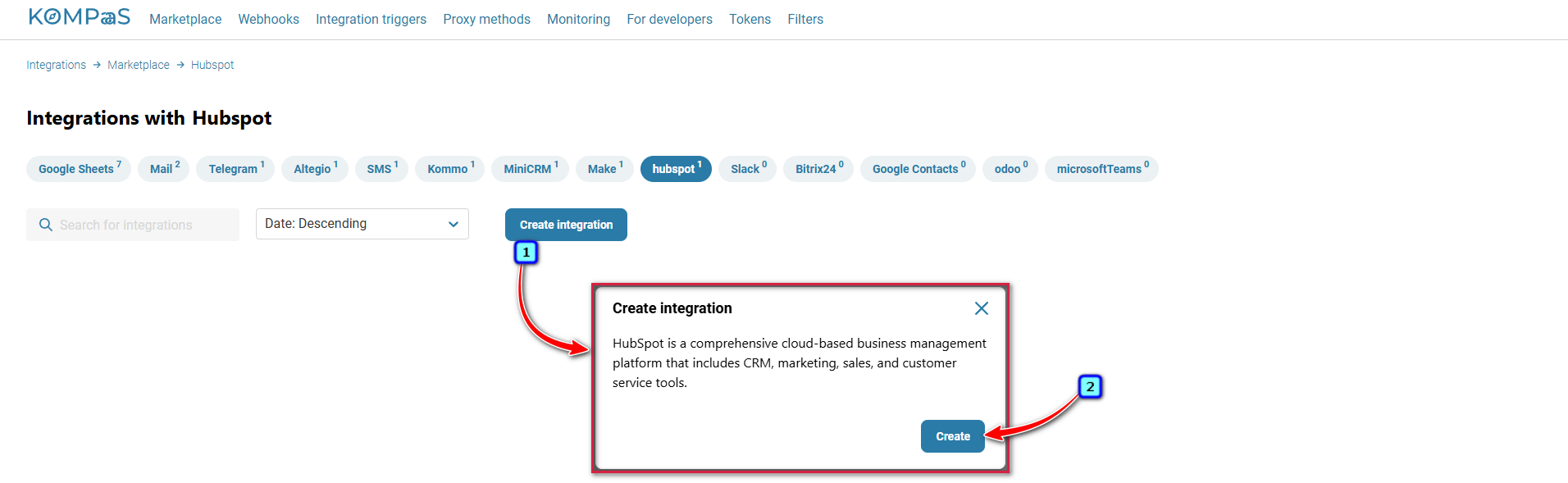The image size is (1568, 483).
Task: Click the Marketplace breadcrumb link
Action: pos(139,65)
